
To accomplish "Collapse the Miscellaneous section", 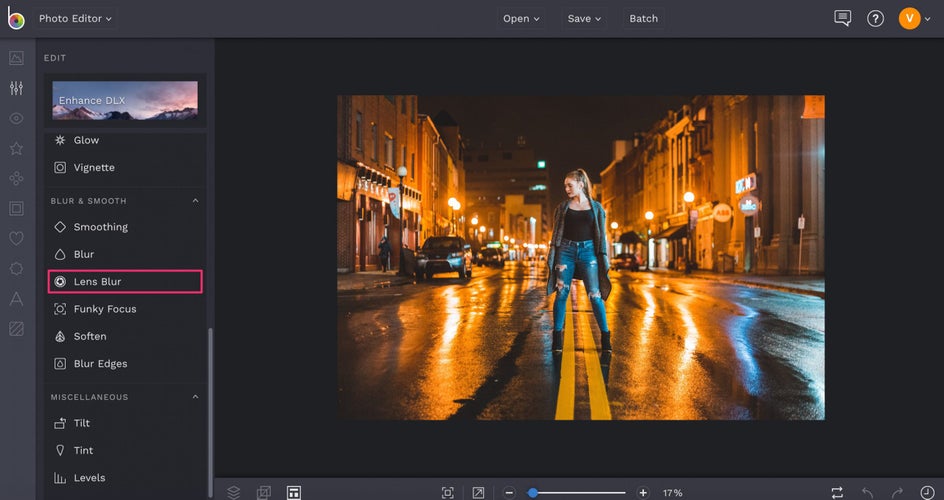I will (x=196, y=397).
